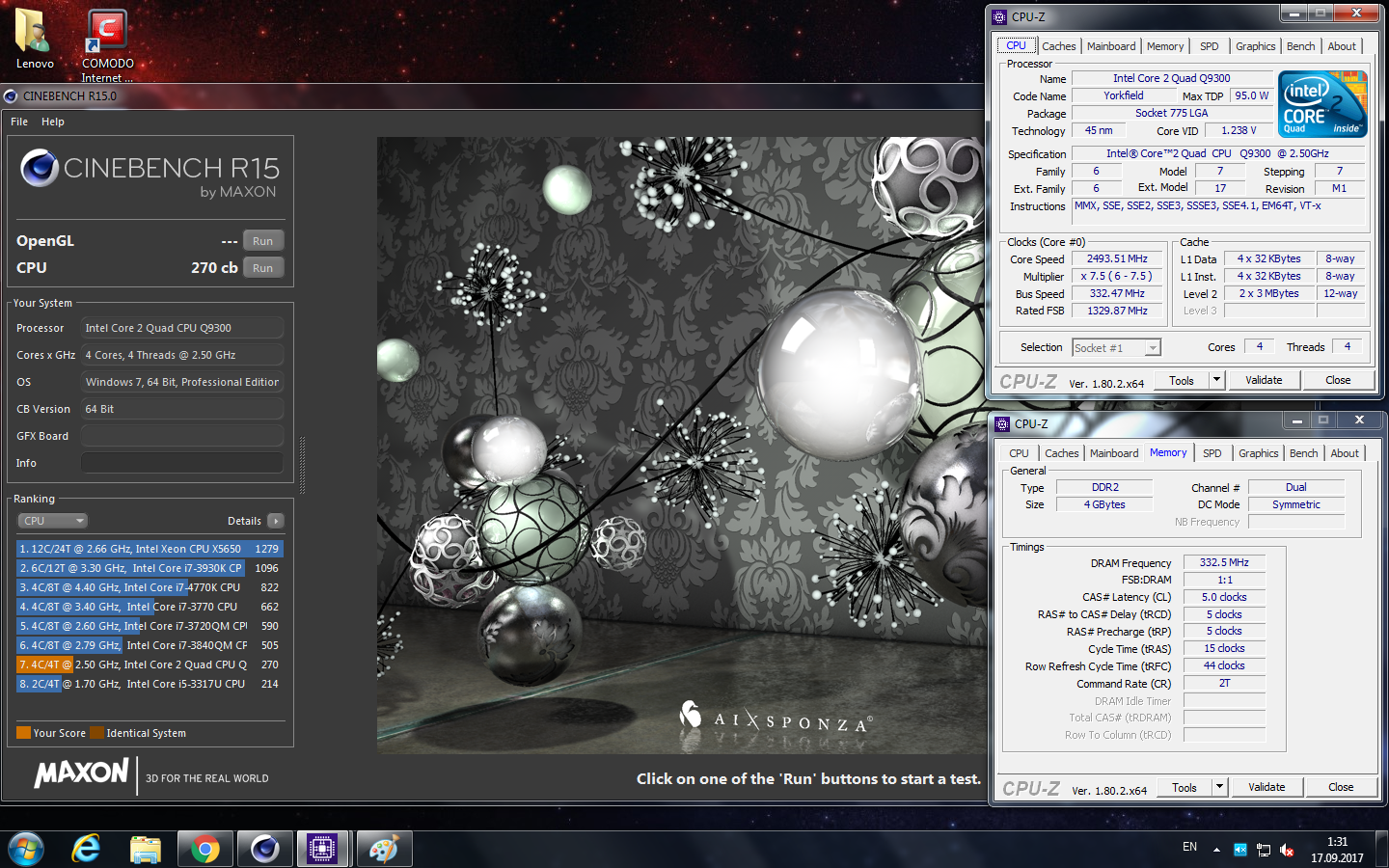Open the Help menu in Cinebench

(x=53, y=122)
